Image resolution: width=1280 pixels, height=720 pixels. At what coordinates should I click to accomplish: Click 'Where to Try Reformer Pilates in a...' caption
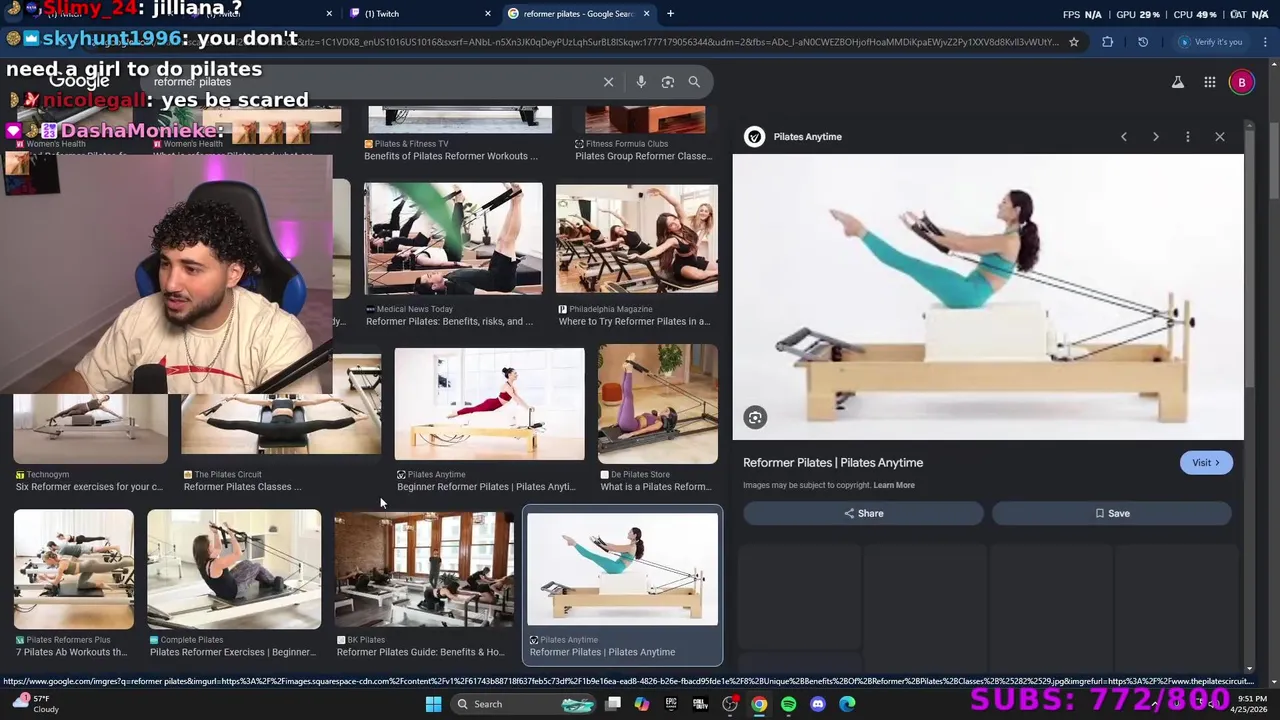634,322
